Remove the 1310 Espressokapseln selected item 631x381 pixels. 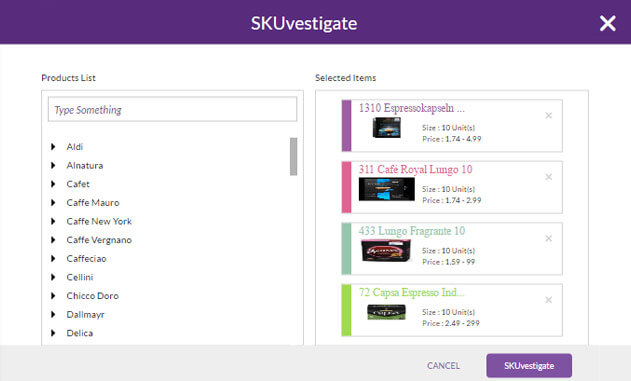tap(549, 116)
